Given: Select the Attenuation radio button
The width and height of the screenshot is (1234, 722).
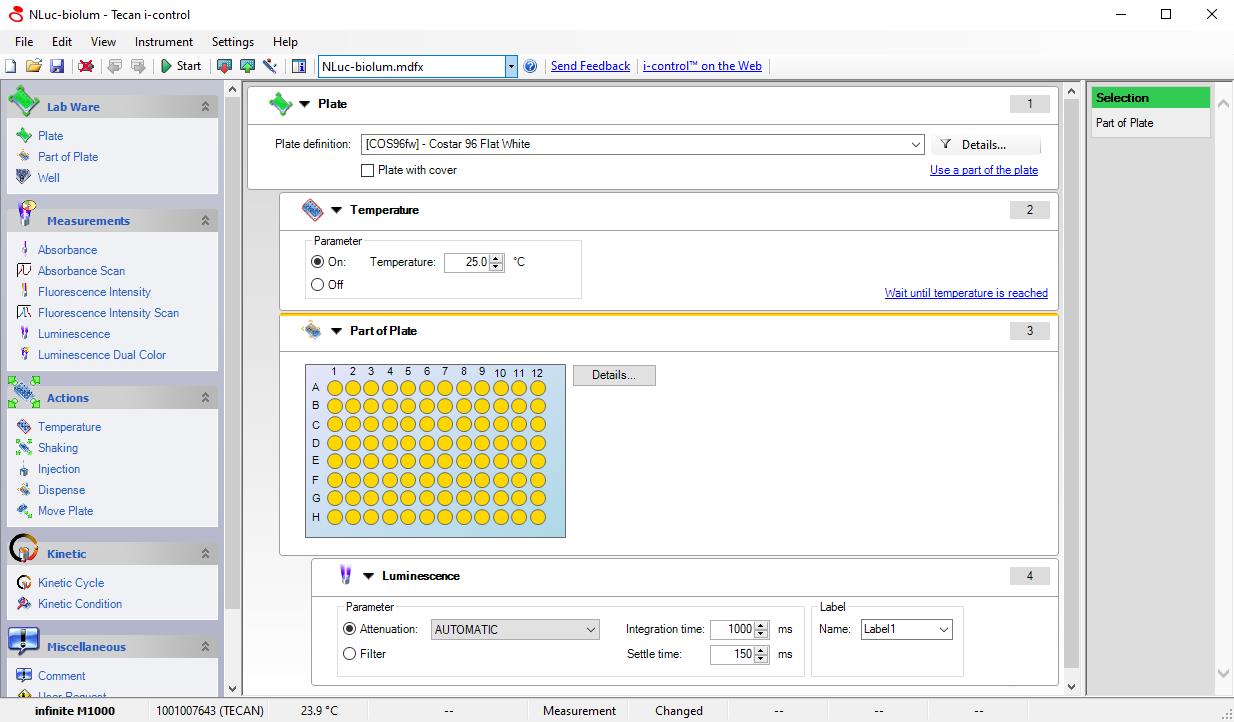Looking at the screenshot, I should click(349, 630).
